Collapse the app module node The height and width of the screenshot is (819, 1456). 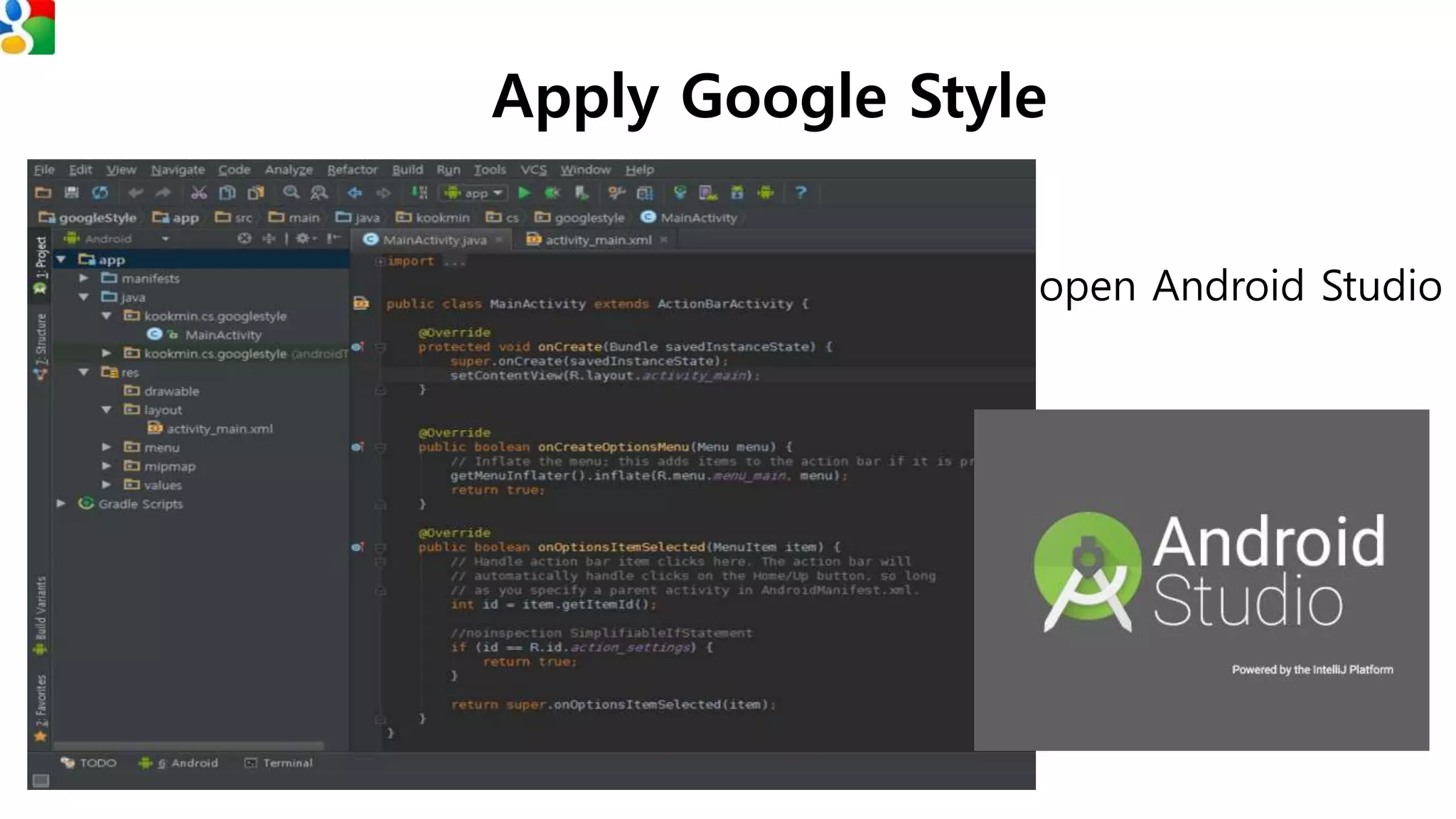coord(61,259)
